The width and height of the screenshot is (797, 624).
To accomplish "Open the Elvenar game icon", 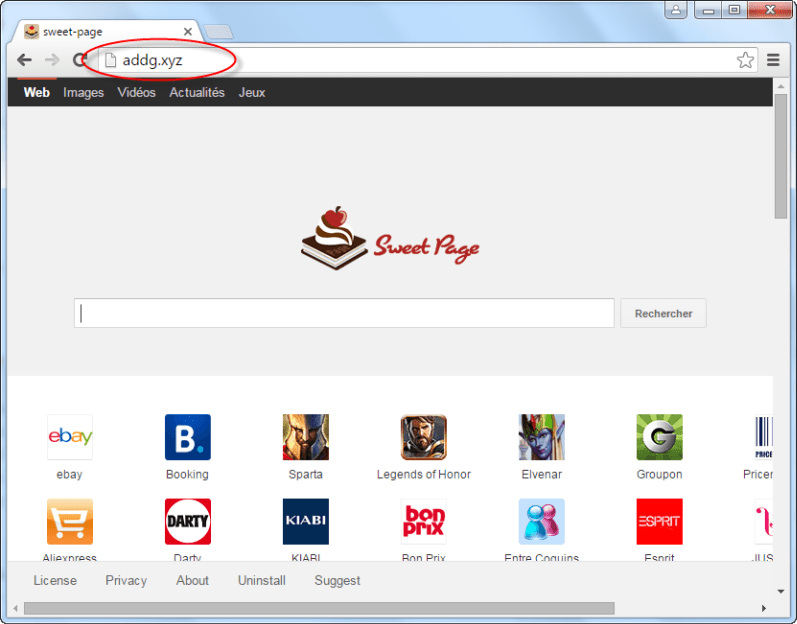I will [x=541, y=437].
